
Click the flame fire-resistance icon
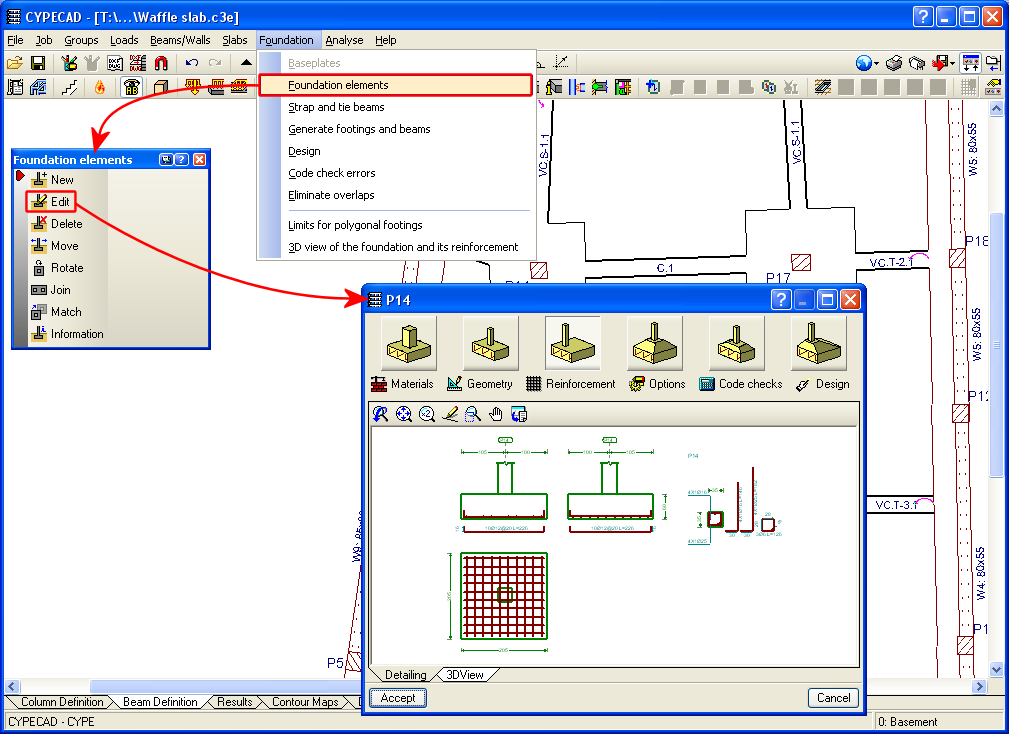[x=100, y=86]
